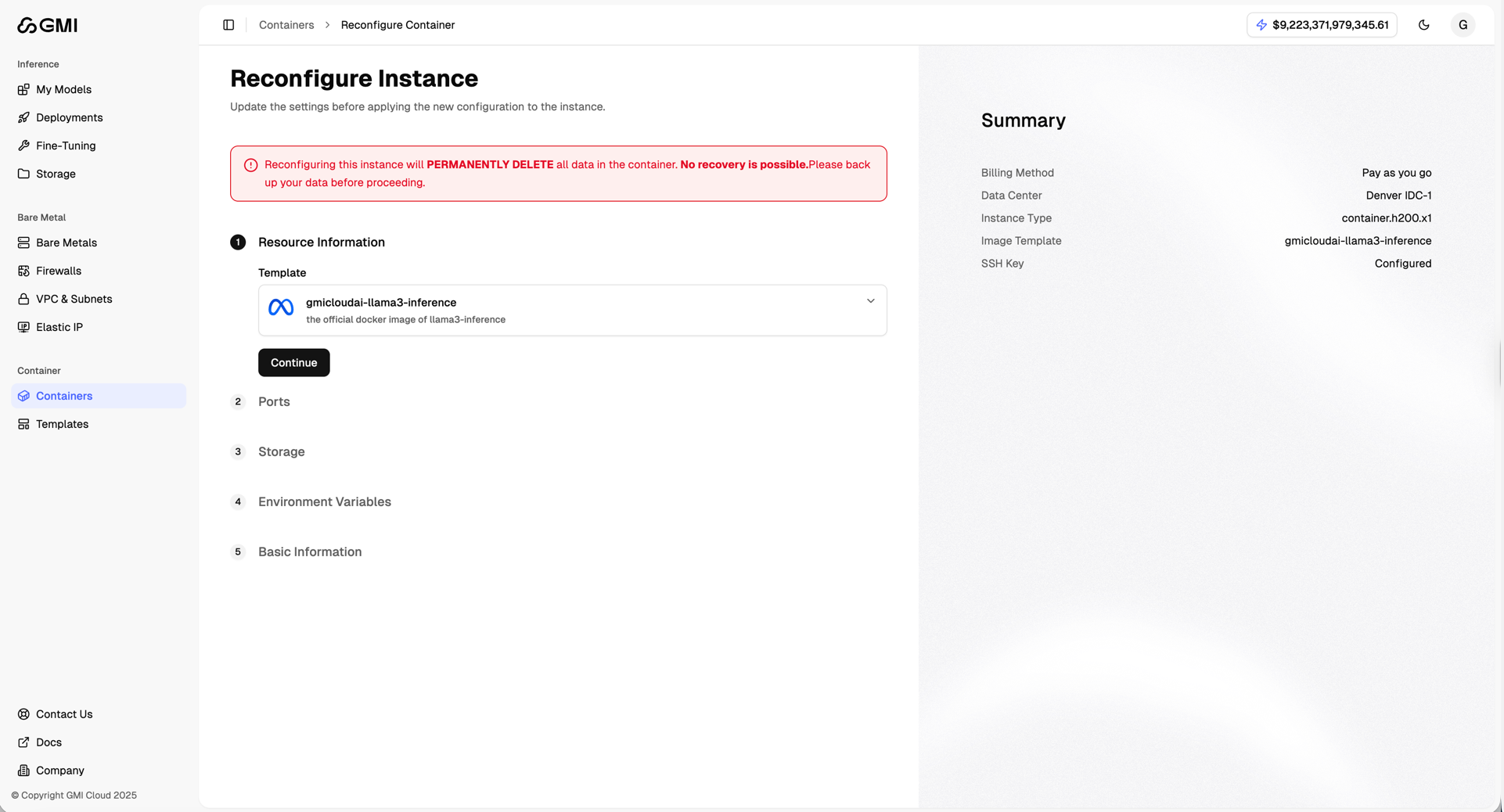The image size is (1504, 812).
Task: Click the Firewalls icon
Action: [23, 271]
